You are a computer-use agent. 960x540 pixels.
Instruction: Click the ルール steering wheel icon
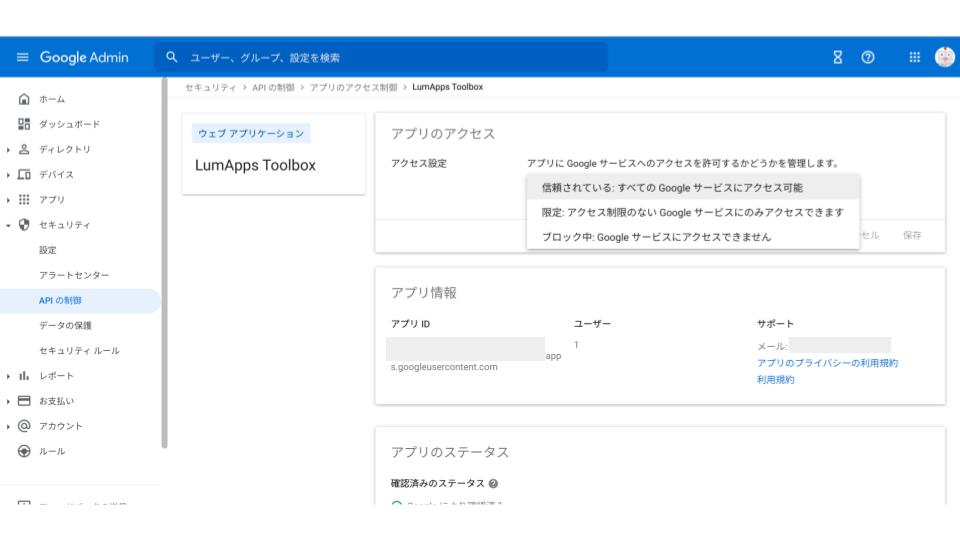24,451
